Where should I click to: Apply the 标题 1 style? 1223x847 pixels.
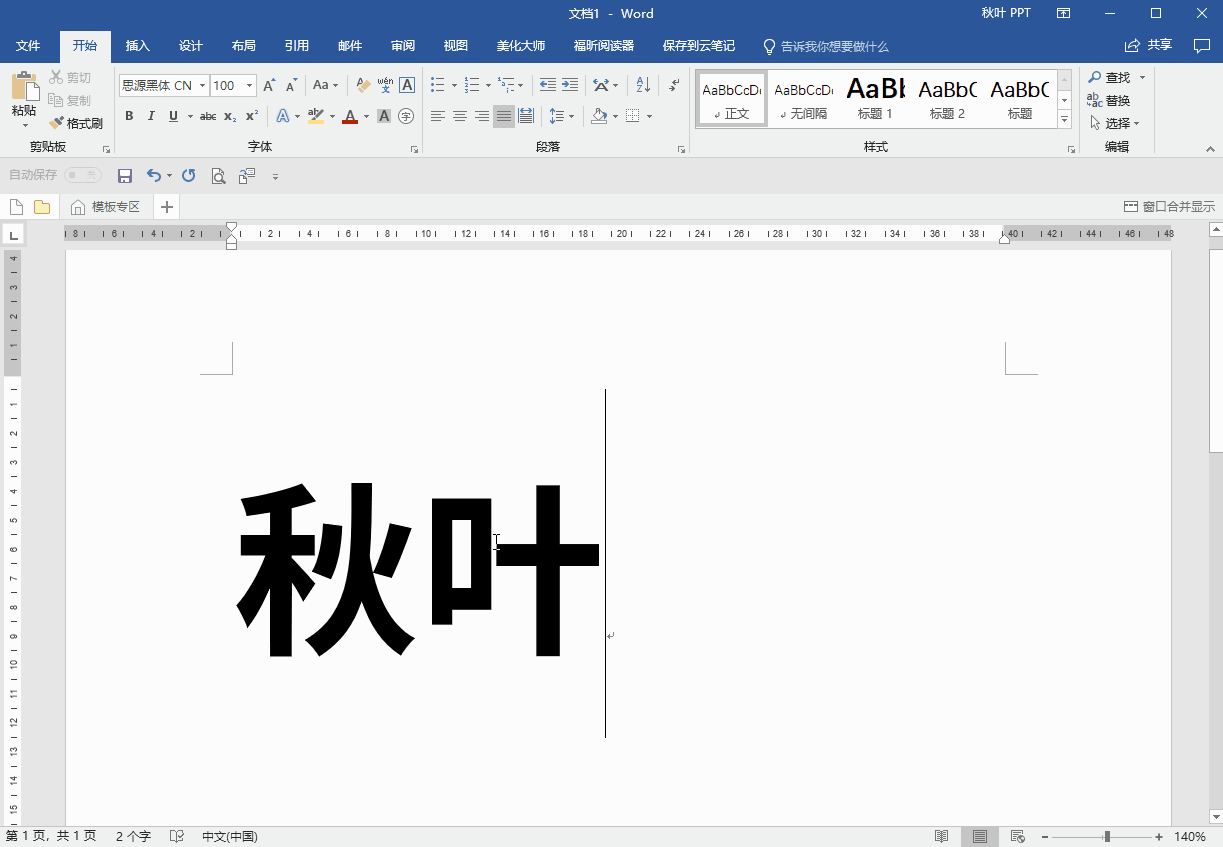click(x=875, y=98)
